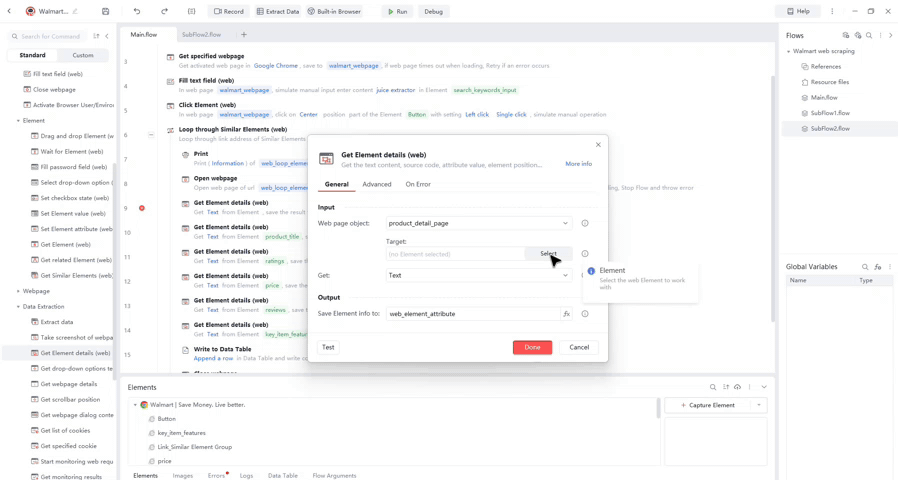Open the Extract Data tool
898x480 pixels.
coord(278,11)
